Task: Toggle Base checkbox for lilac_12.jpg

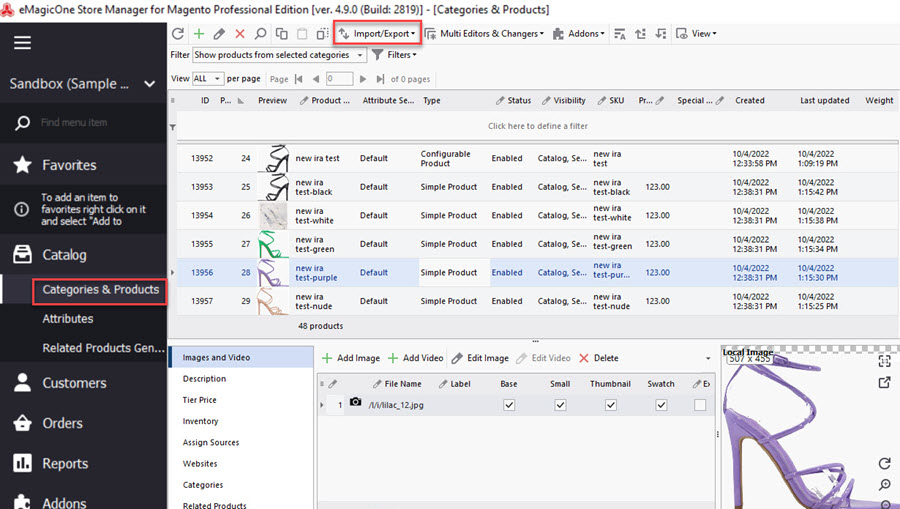Action: pyautogui.click(x=509, y=405)
